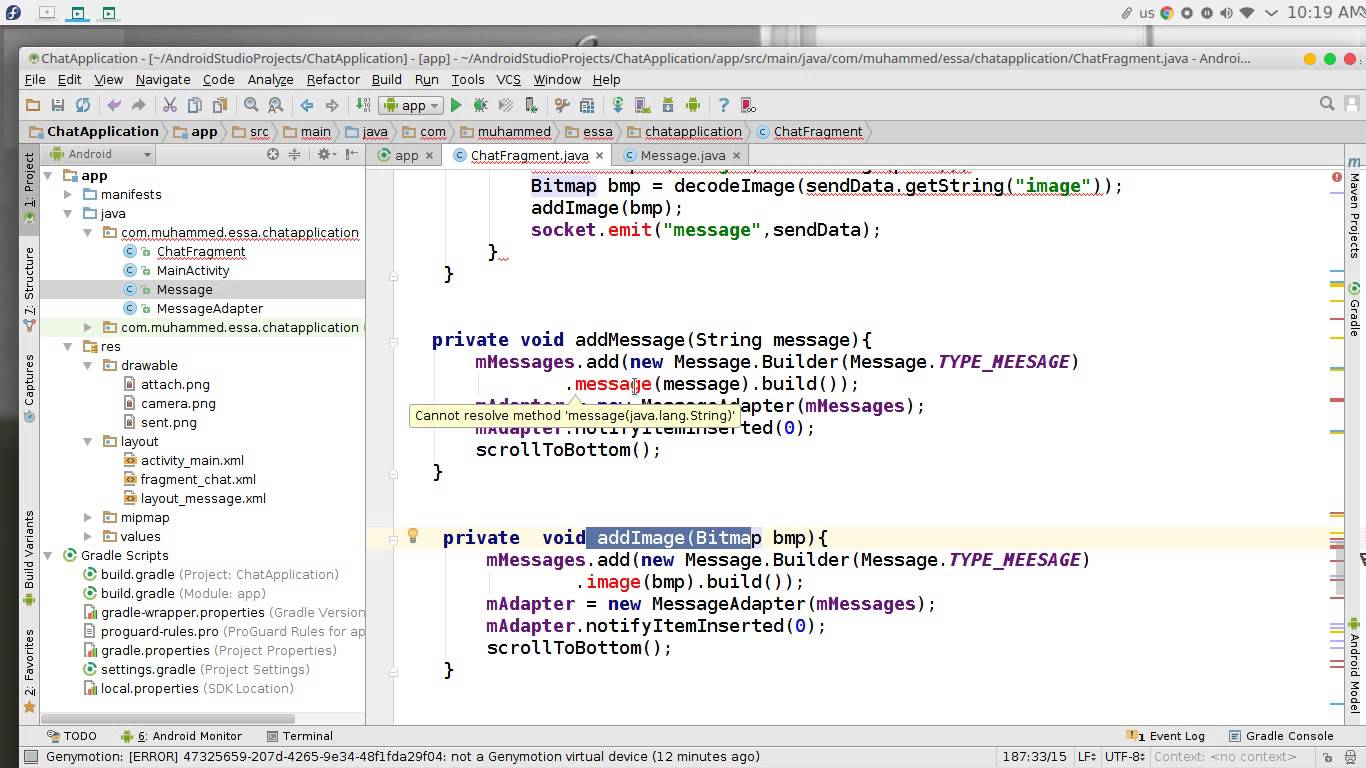Viewport: 1366px width, 768px height.
Task: Click the Undo arrow icon
Action: click(x=115, y=104)
